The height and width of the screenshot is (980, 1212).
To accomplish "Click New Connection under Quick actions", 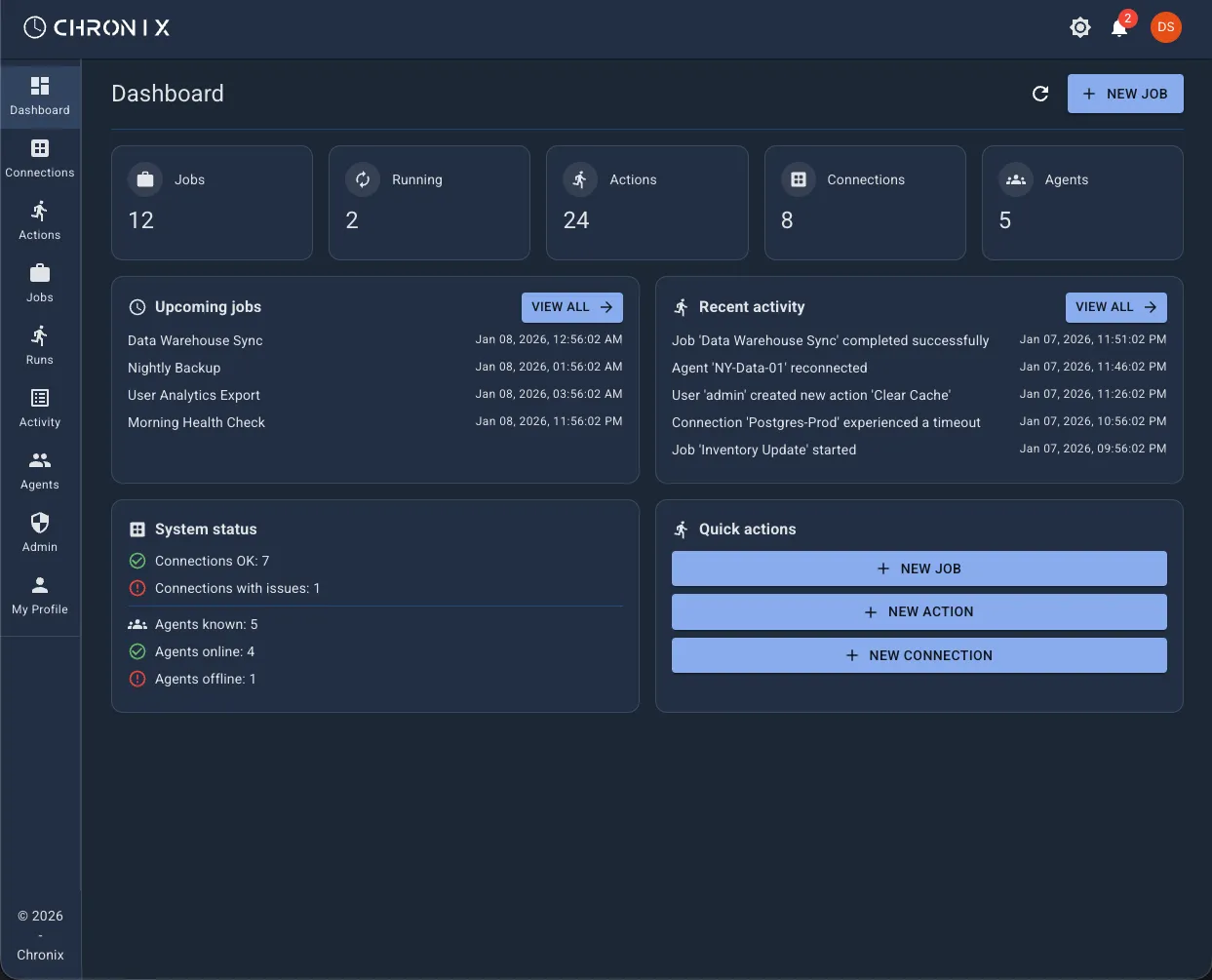I will click(919, 655).
